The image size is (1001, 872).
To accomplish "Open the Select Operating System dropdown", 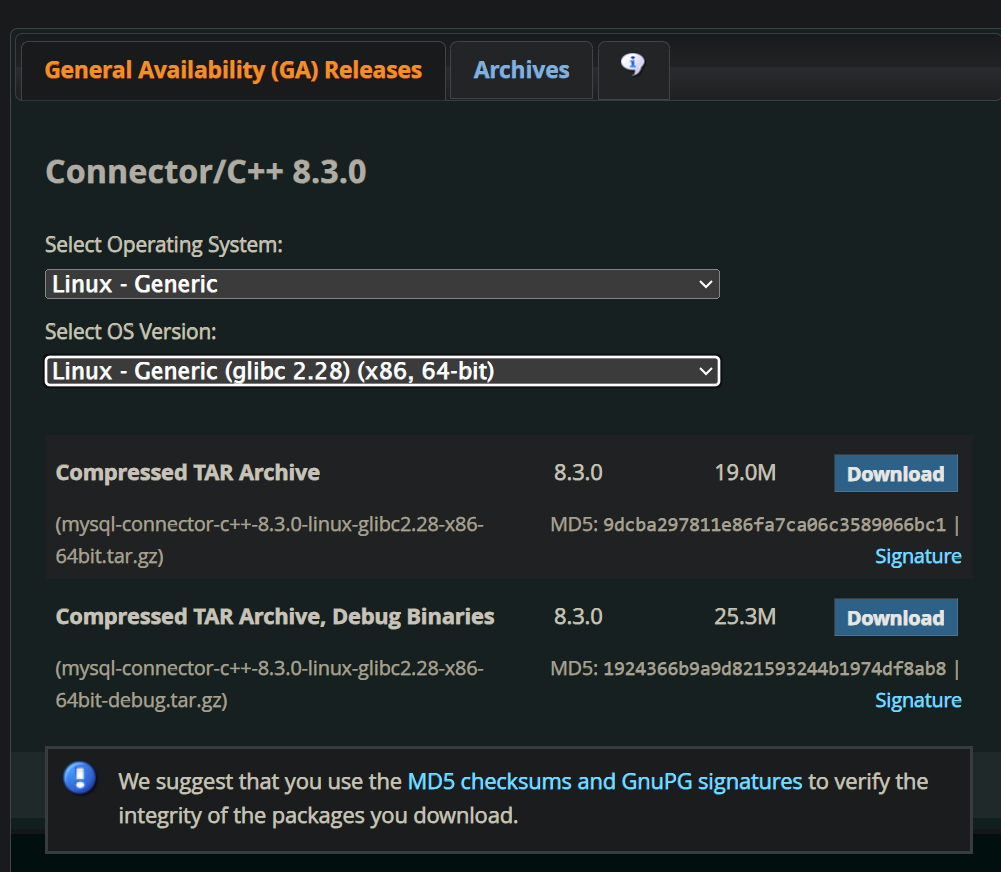I will pyautogui.click(x=382, y=284).
